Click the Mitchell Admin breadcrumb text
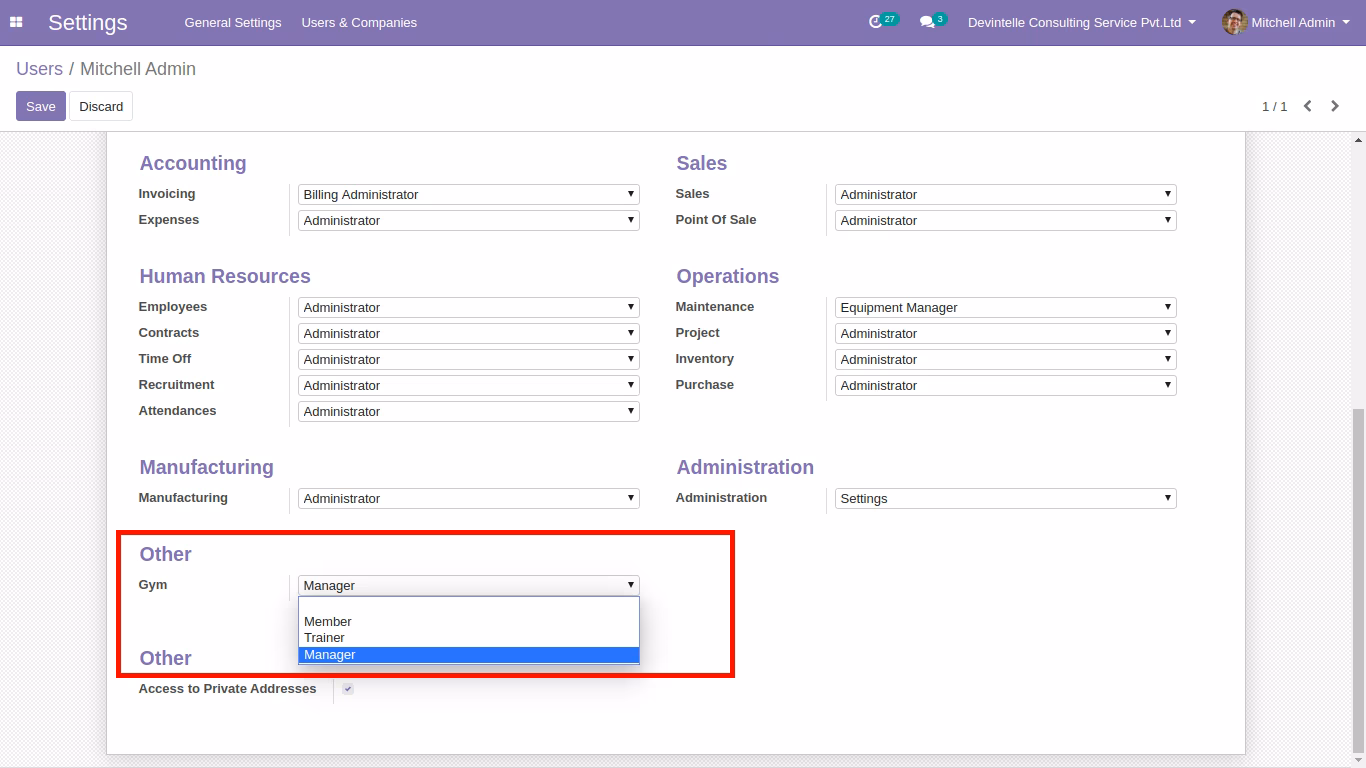The width and height of the screenshot is (1366, 768). [138, 69]
